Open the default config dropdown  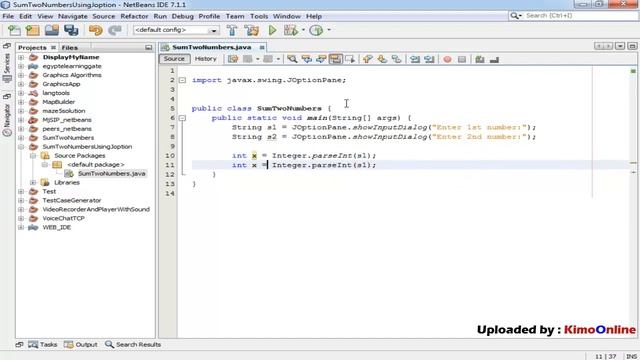213,31
